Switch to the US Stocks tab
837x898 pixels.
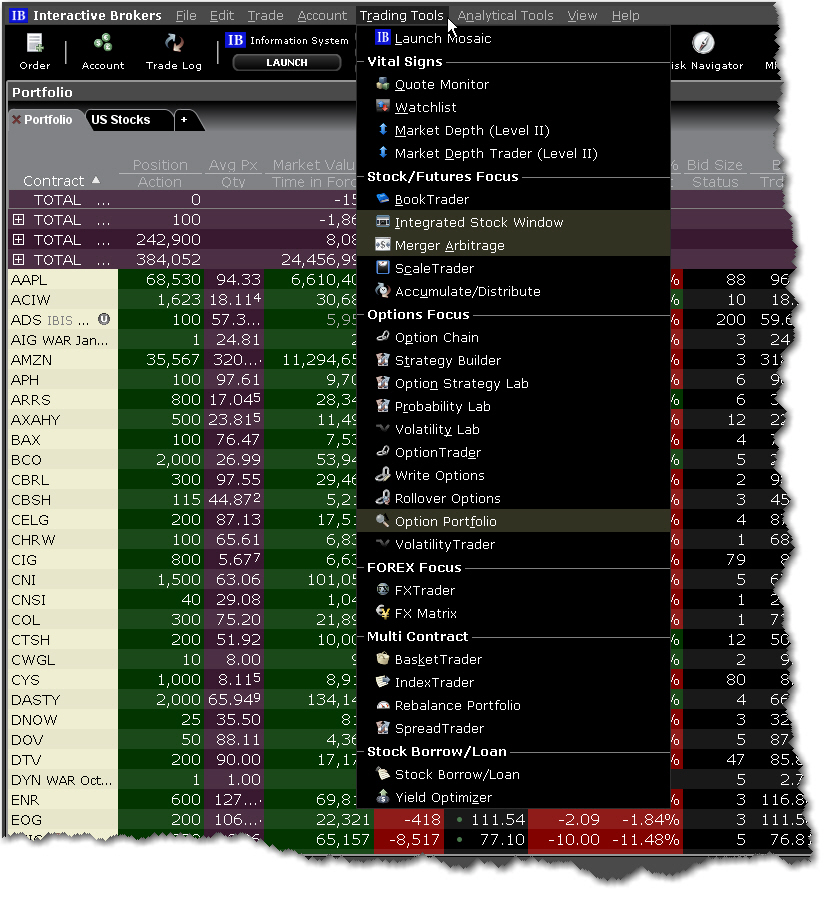(x=120, y=120)
